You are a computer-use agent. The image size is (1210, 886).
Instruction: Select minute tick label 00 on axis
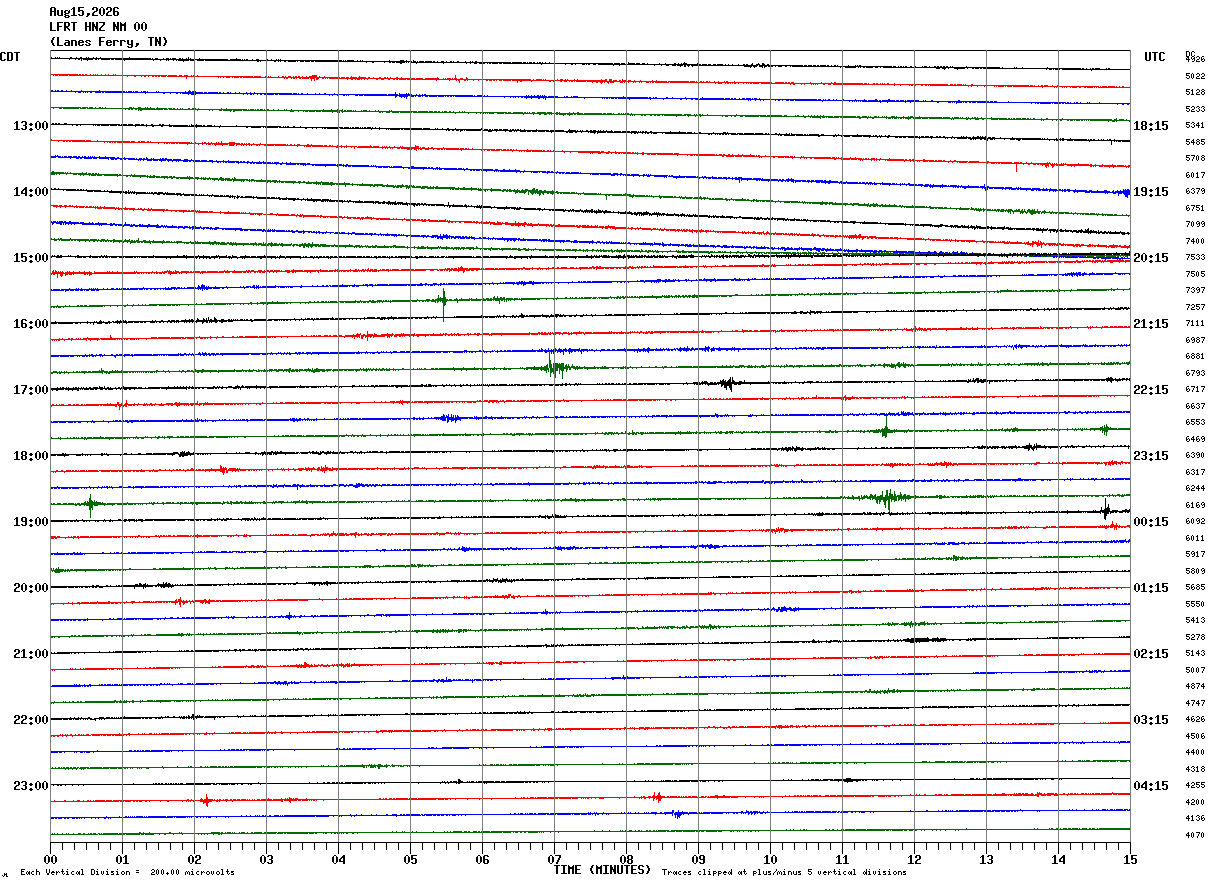coord(50,859)
